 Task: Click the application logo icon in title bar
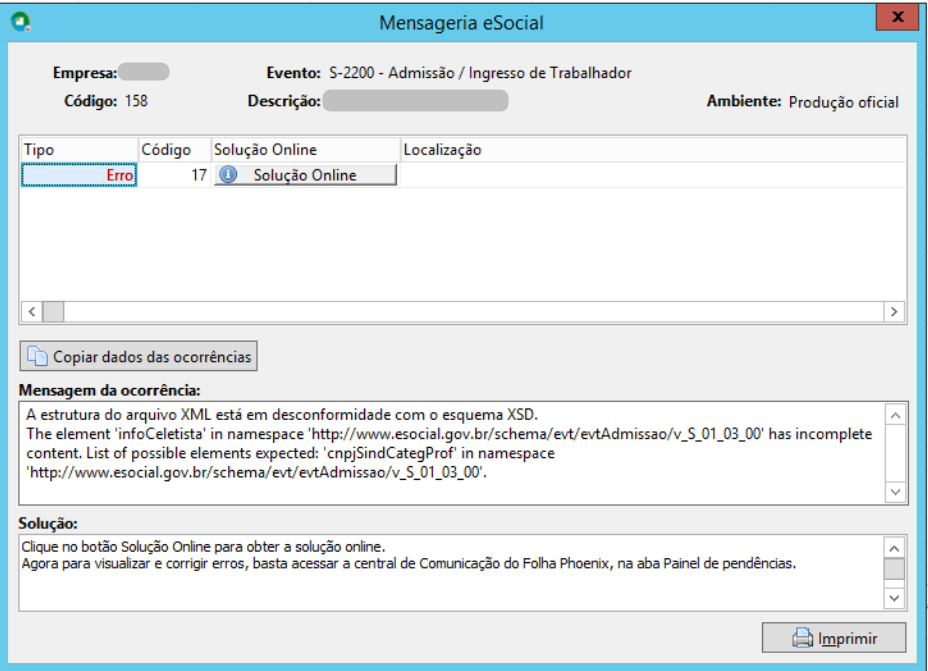click(x=21, y=22)
